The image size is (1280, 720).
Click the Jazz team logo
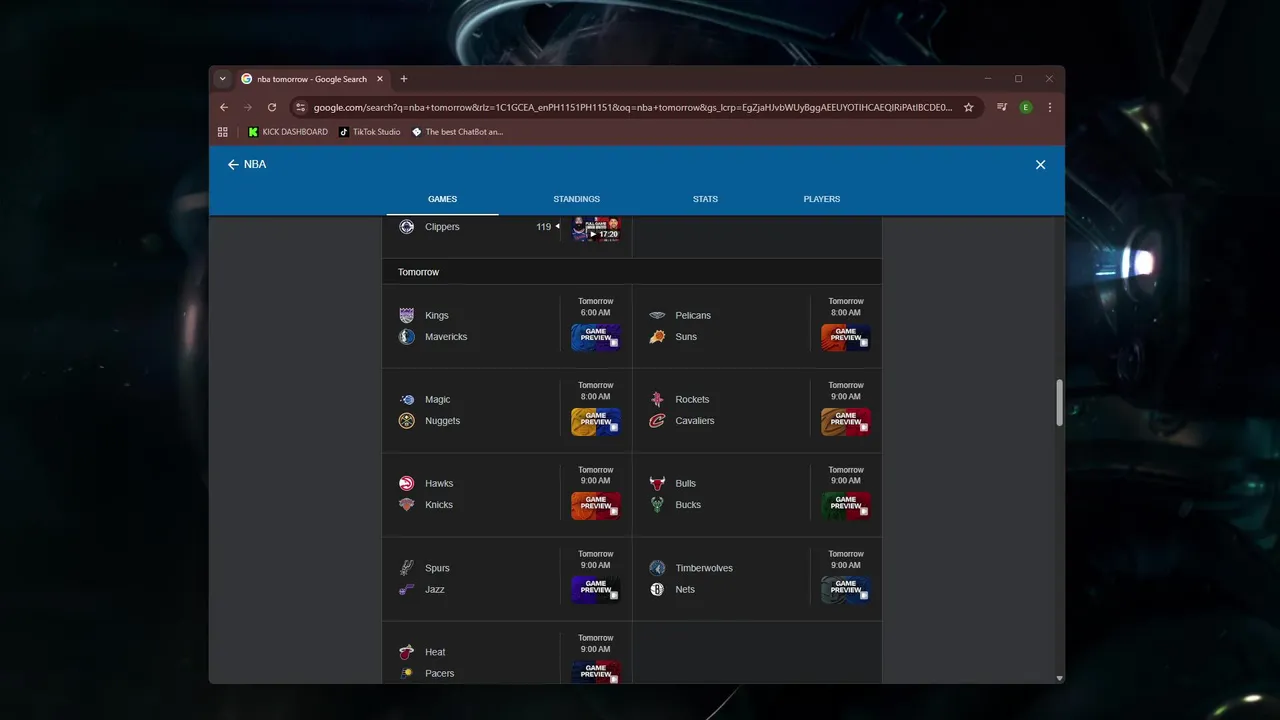point(406,590)
